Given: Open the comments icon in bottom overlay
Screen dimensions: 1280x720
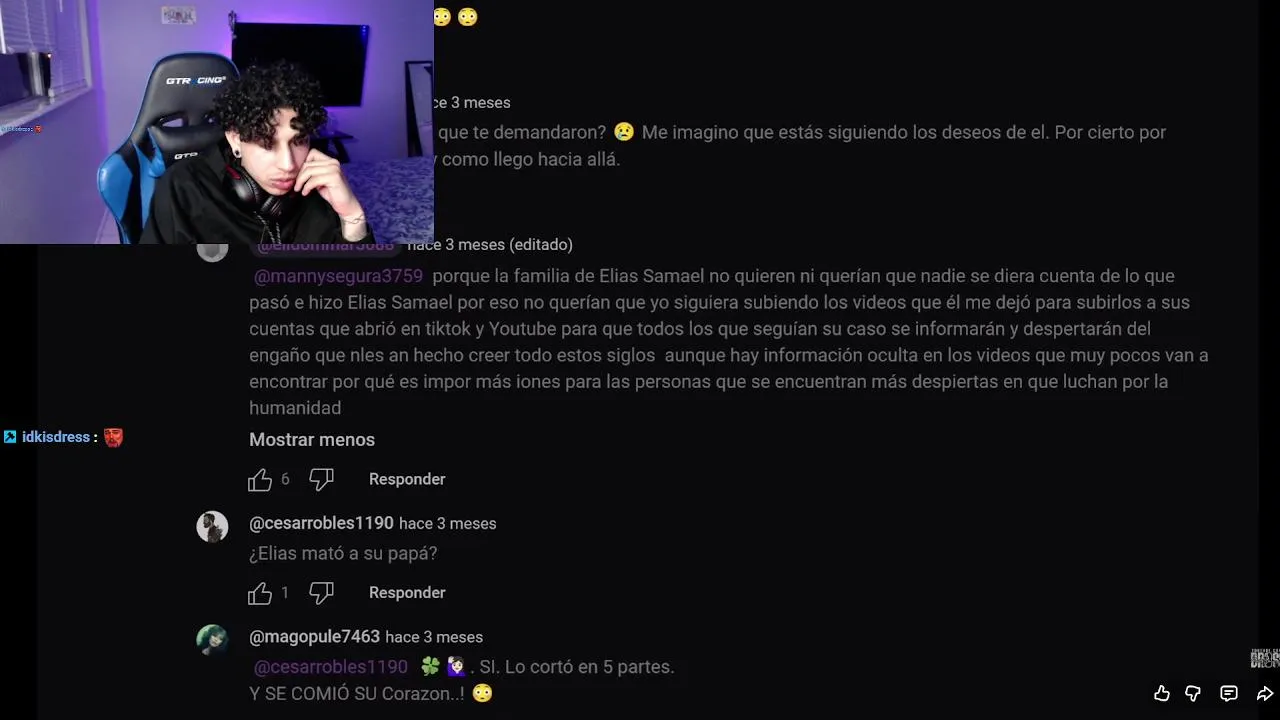Looking at the screenshot, I should coord(1229,693).
